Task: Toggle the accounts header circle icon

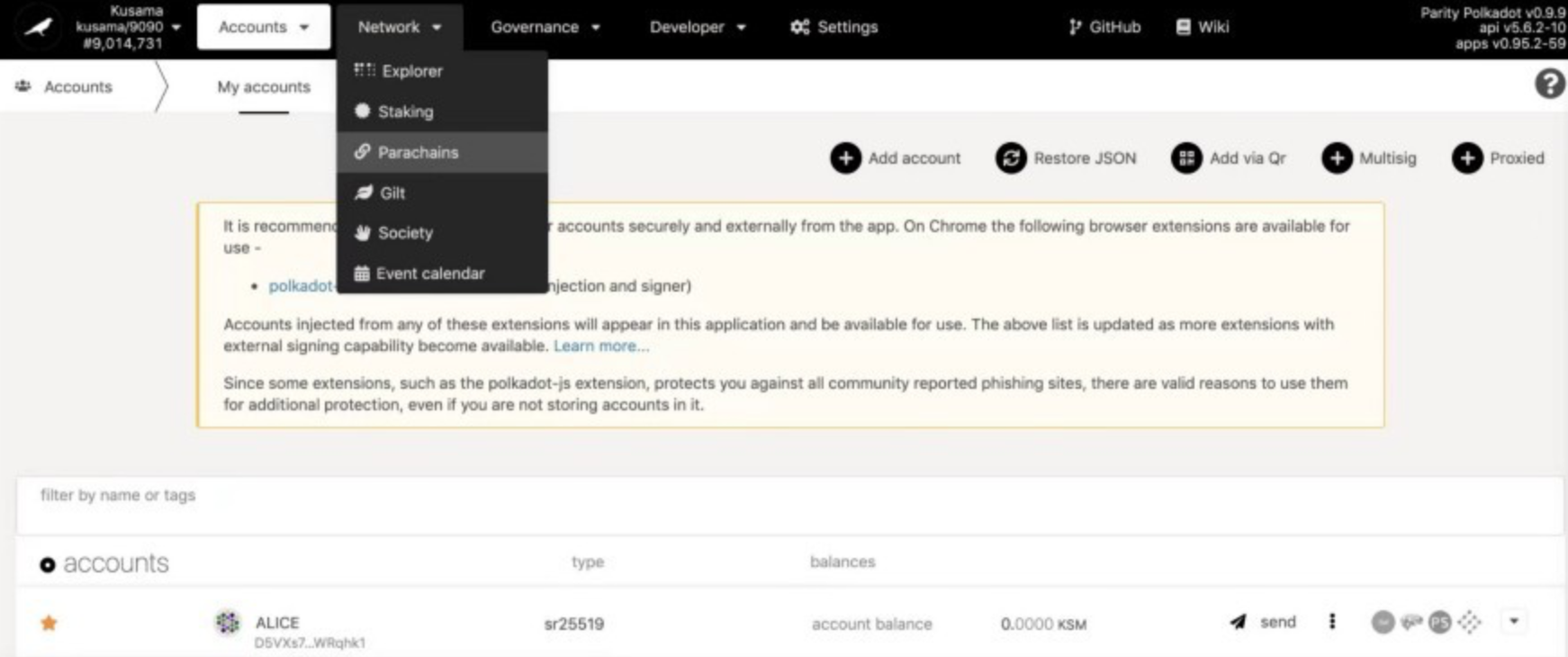Action: (48, 564)
